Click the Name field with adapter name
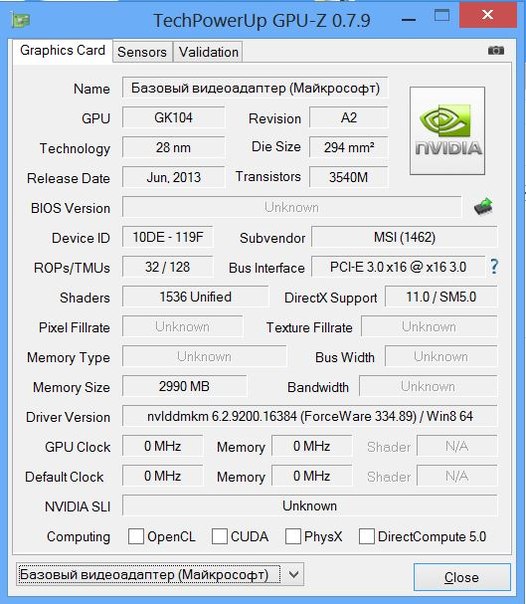This screenshot has height=604, width=526. (255, 88)
